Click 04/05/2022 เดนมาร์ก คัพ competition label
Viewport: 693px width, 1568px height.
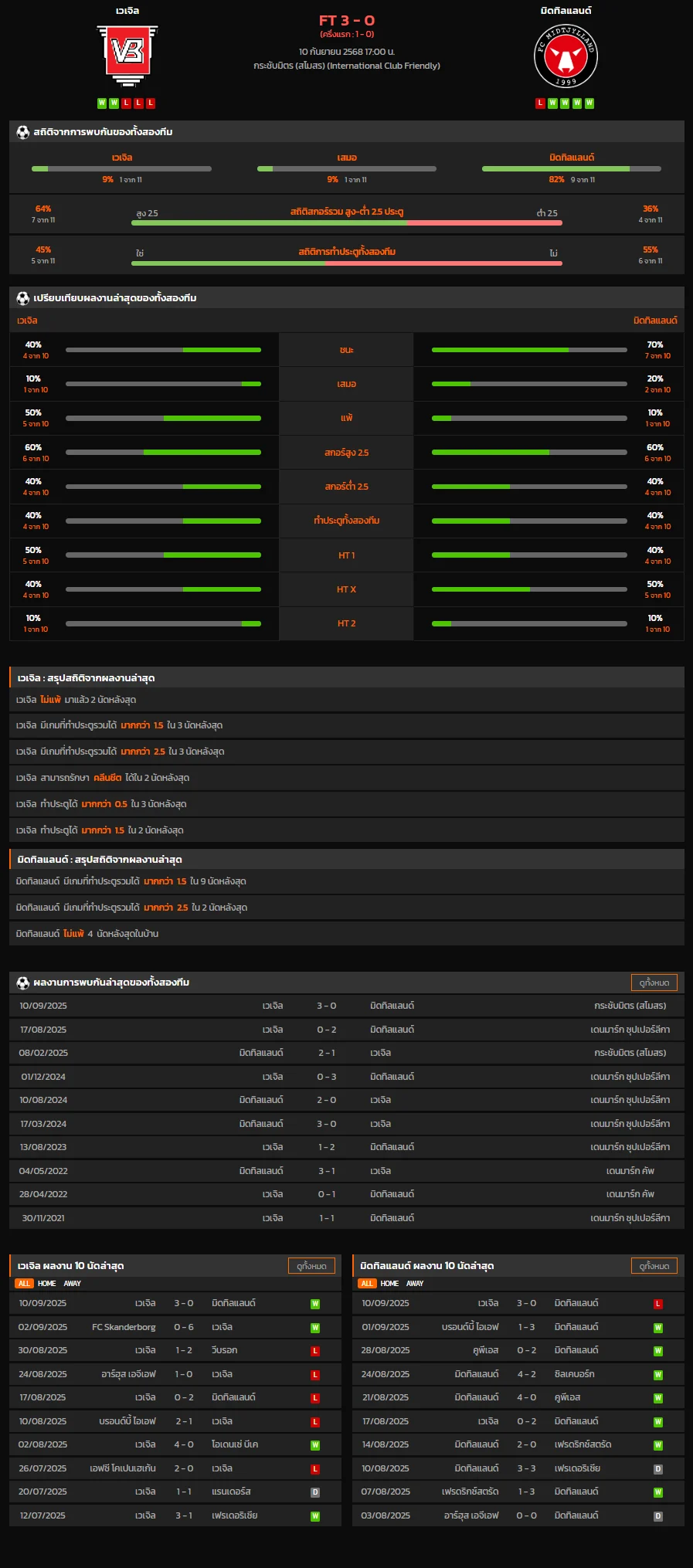[630, 1171]
